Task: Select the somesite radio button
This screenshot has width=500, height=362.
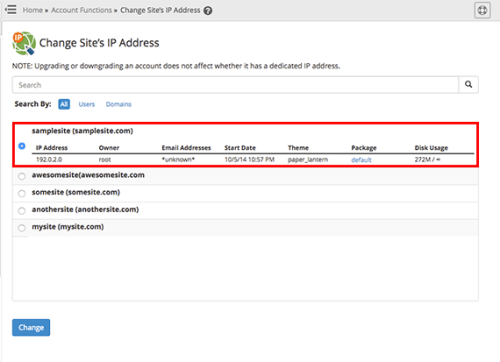Action: (22, 193)
